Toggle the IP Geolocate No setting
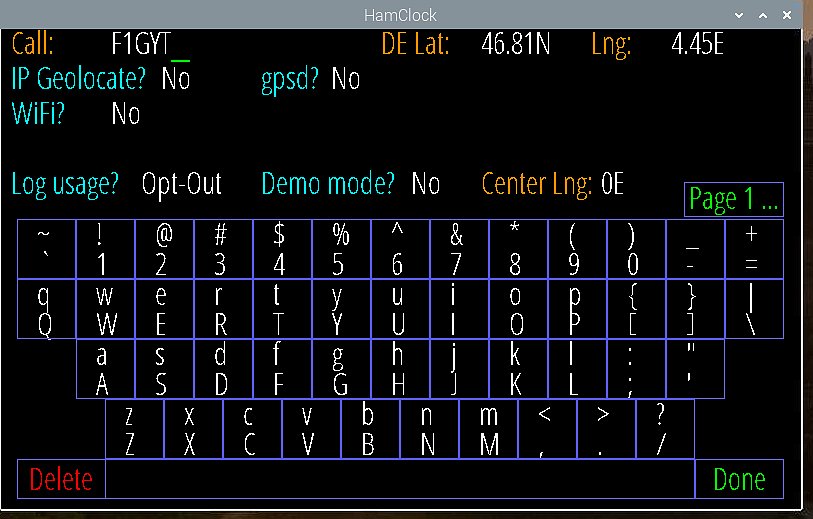The height and width of the screenshot is (519, 813). 176,79
